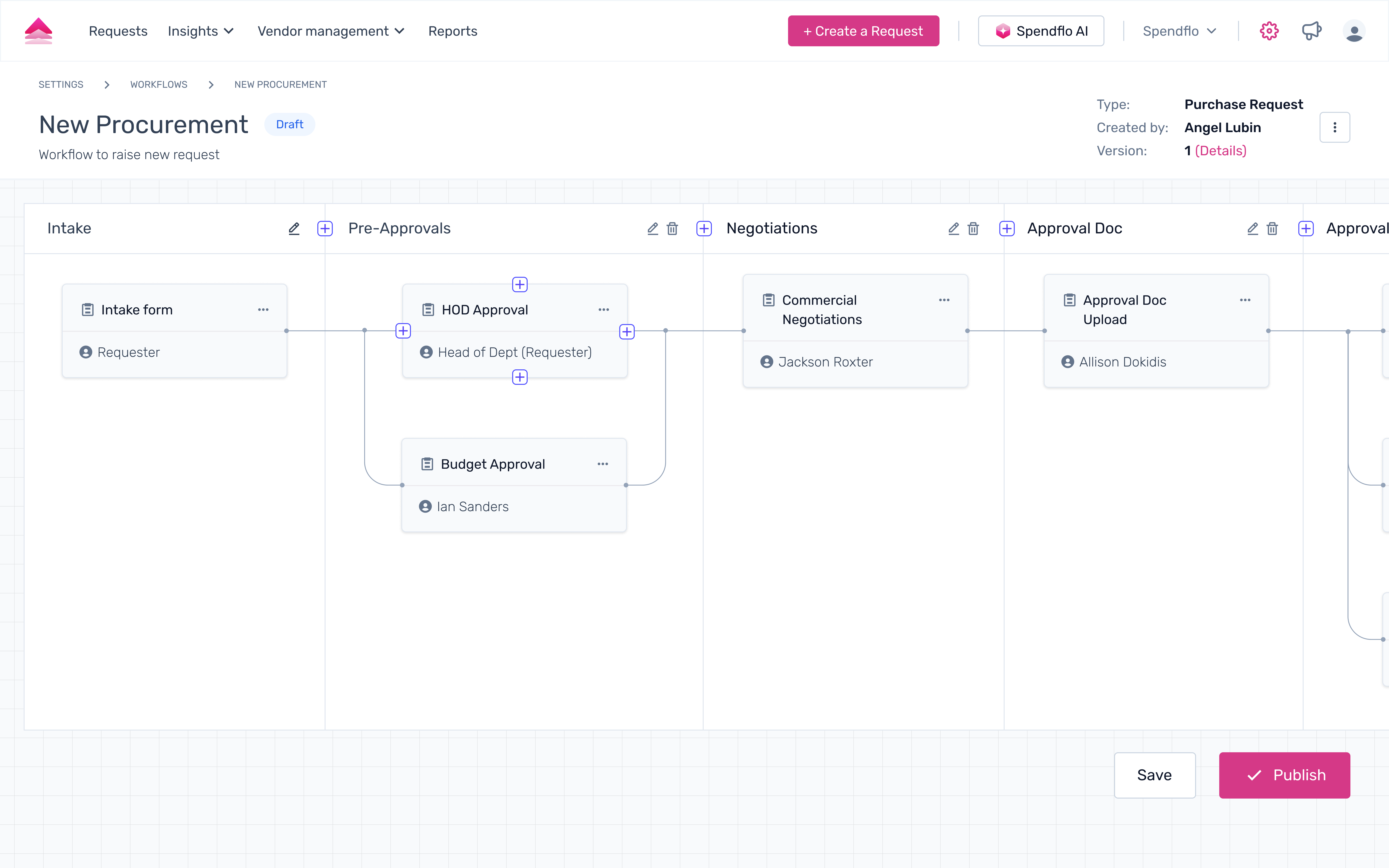
Task: Click the Requester assignee label
Action: [x=129, y=352]
